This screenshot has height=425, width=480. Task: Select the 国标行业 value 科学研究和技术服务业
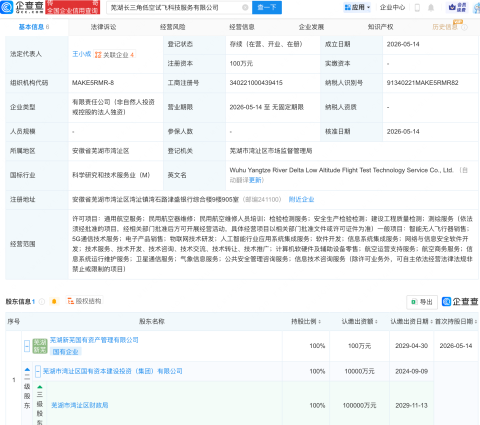(111, 175)
